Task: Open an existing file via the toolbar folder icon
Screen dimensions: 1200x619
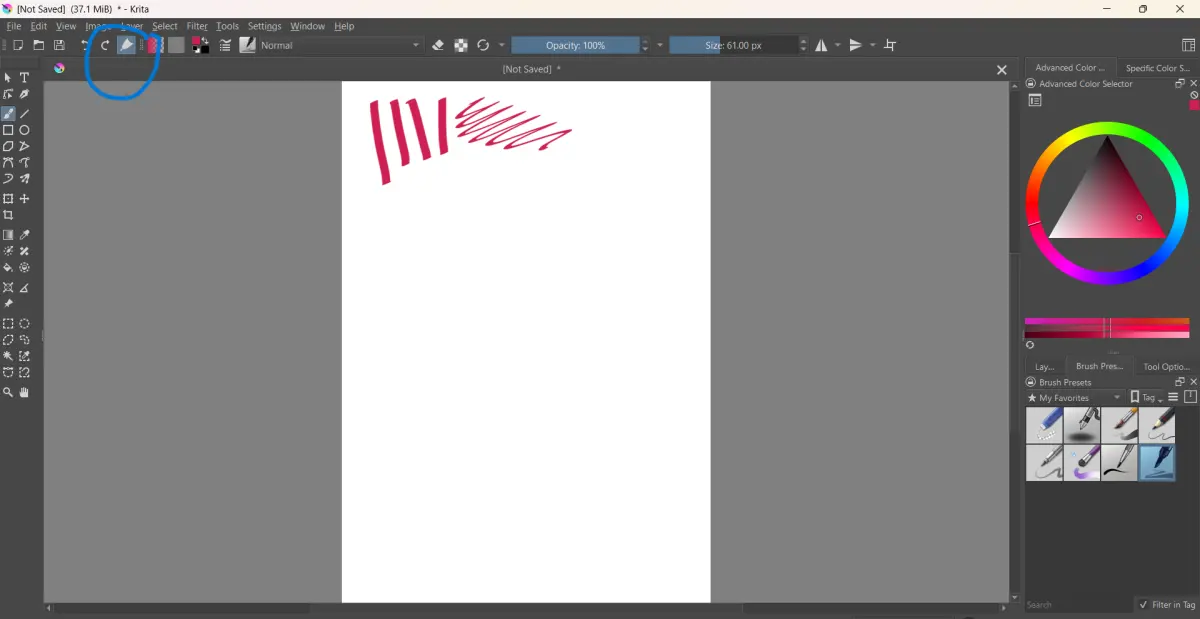Action: [39, 45]
